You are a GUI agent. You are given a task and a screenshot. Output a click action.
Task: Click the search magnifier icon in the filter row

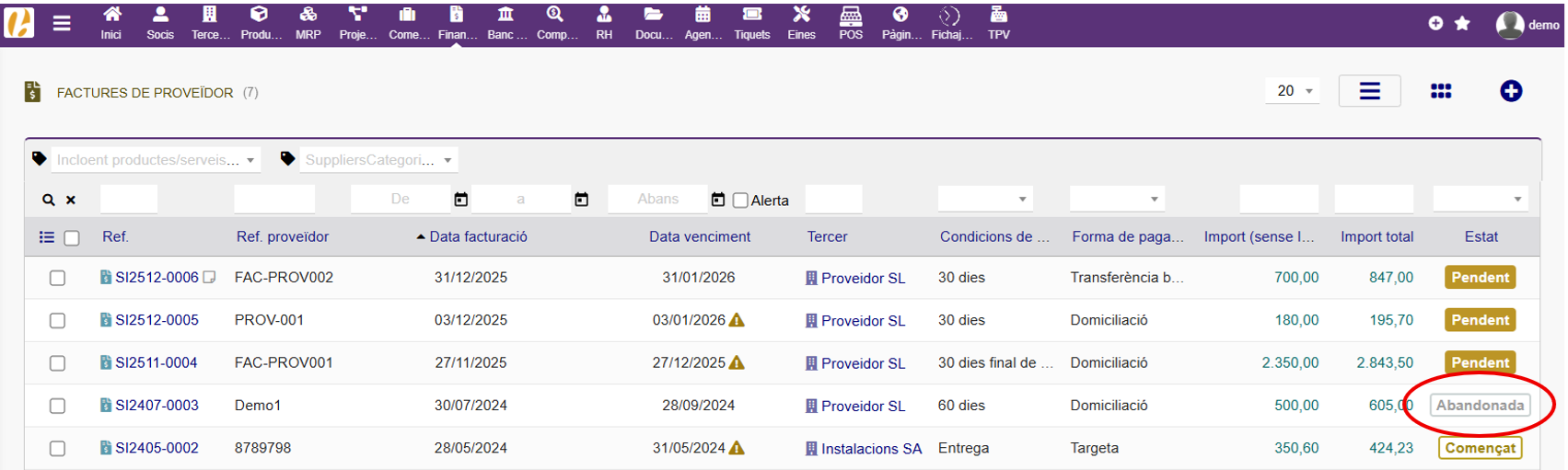tap(49, 200)
